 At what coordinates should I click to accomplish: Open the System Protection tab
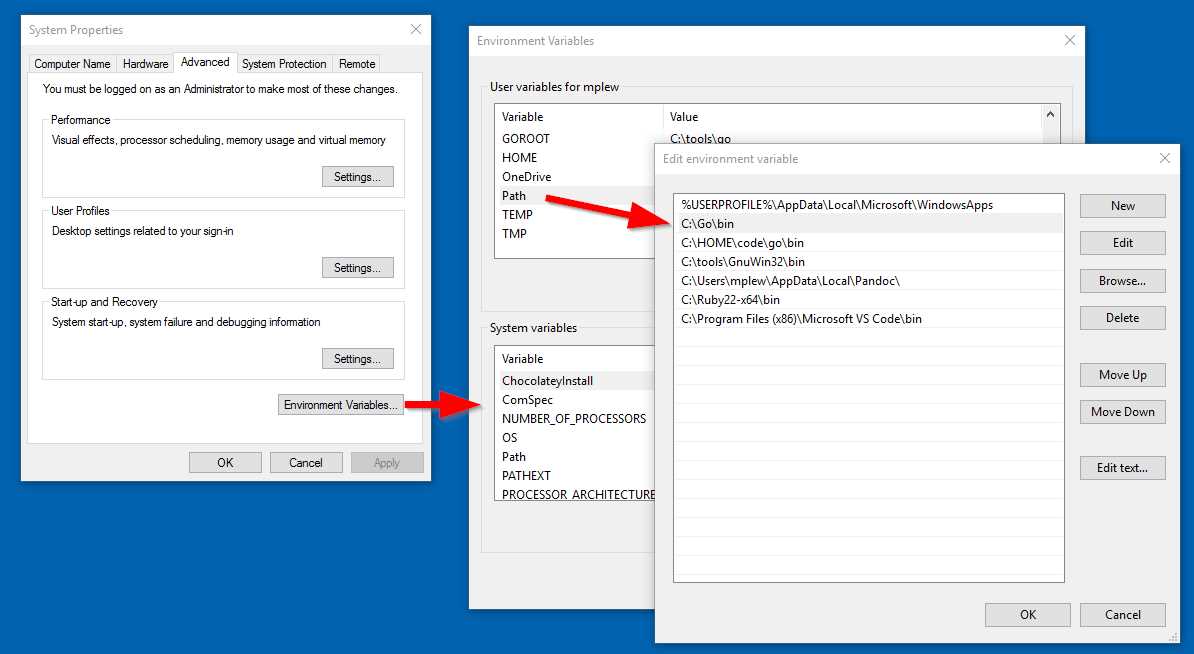284,63
